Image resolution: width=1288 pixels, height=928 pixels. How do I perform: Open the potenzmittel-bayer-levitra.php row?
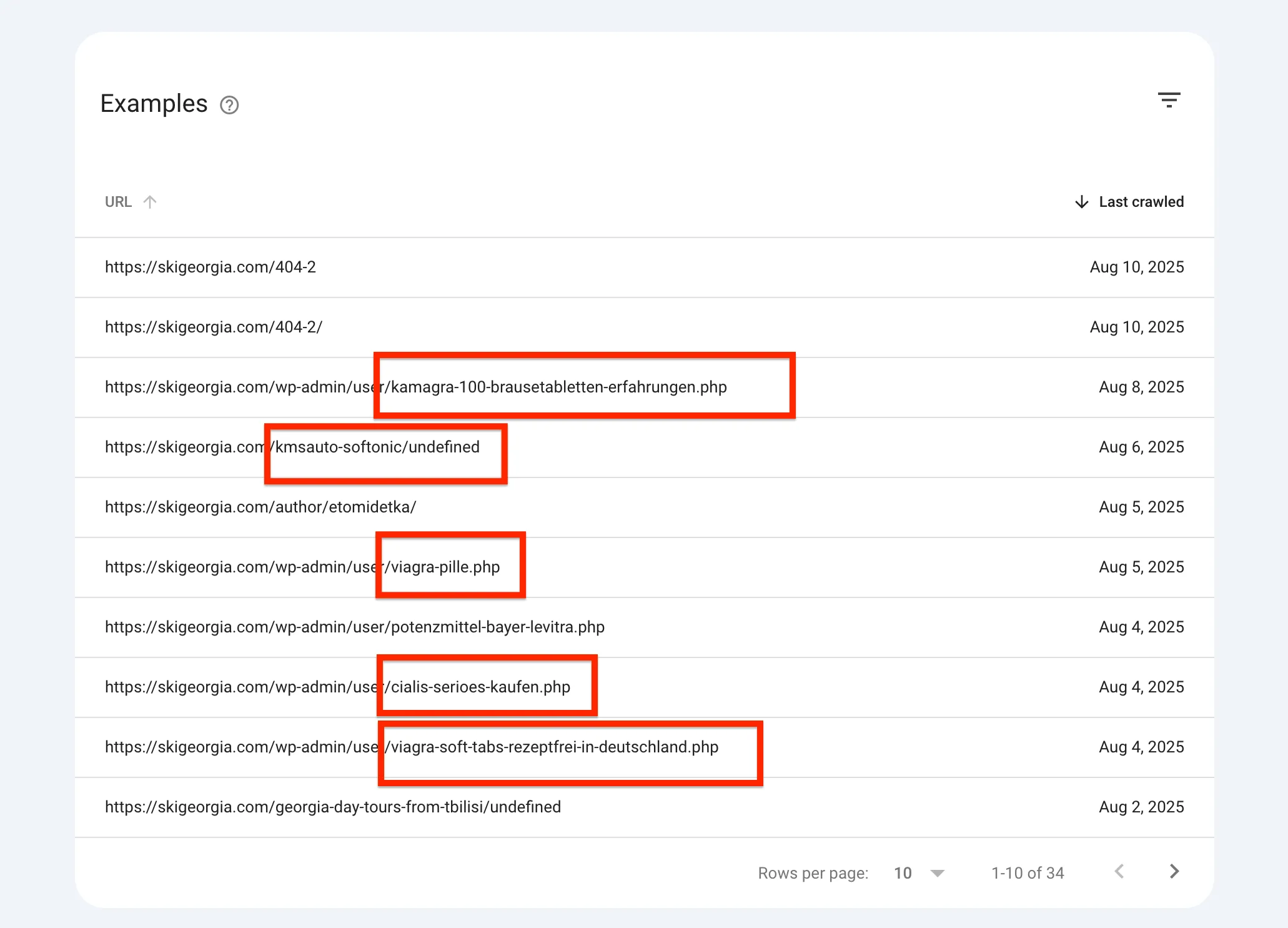pyautogui.click(x=354, y=627)
